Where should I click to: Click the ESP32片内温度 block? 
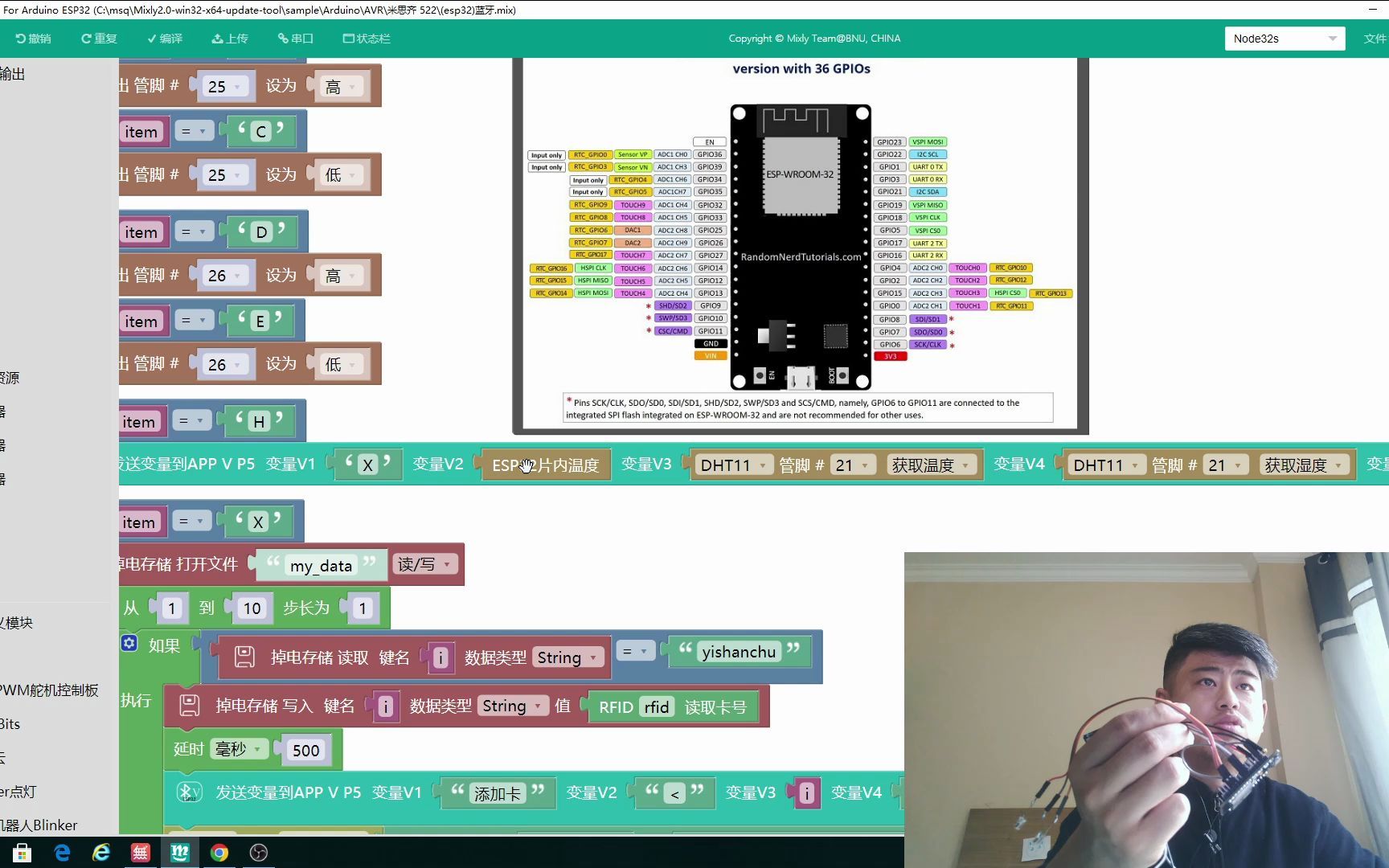pyautogui.click(x=546, y=465)
